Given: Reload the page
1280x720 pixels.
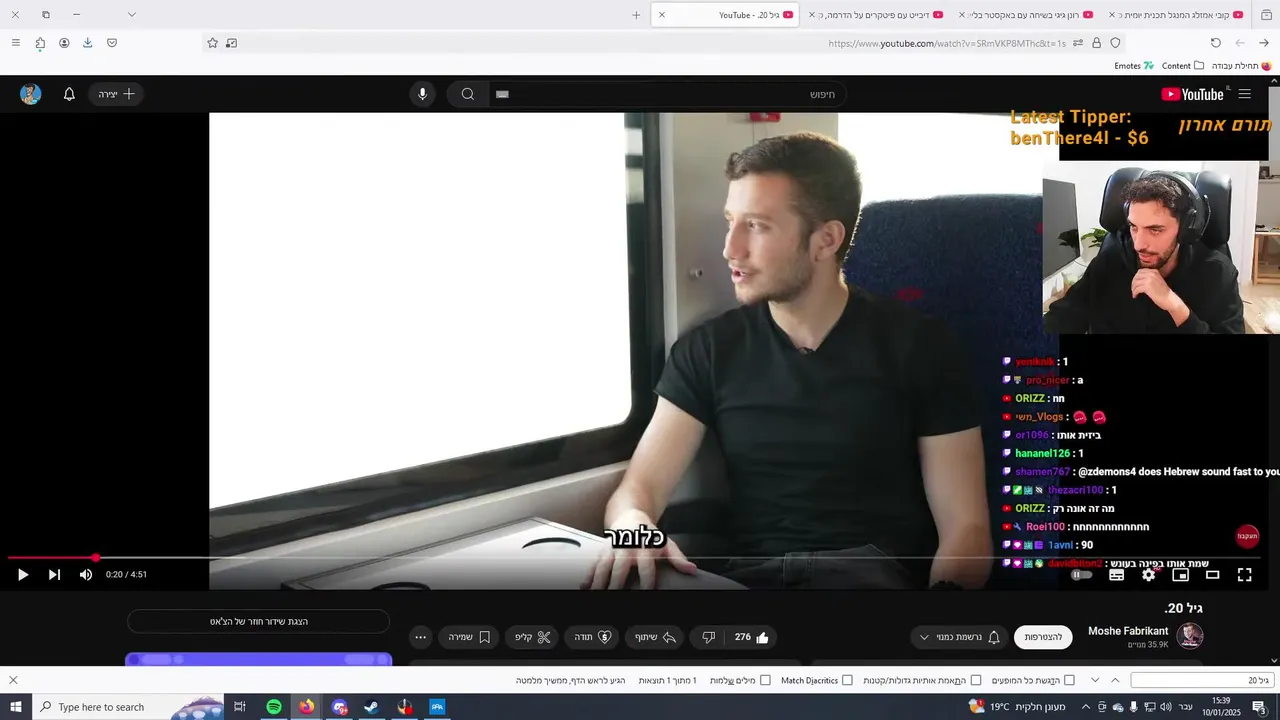Looking at the screenshot, I should 1216,43.
